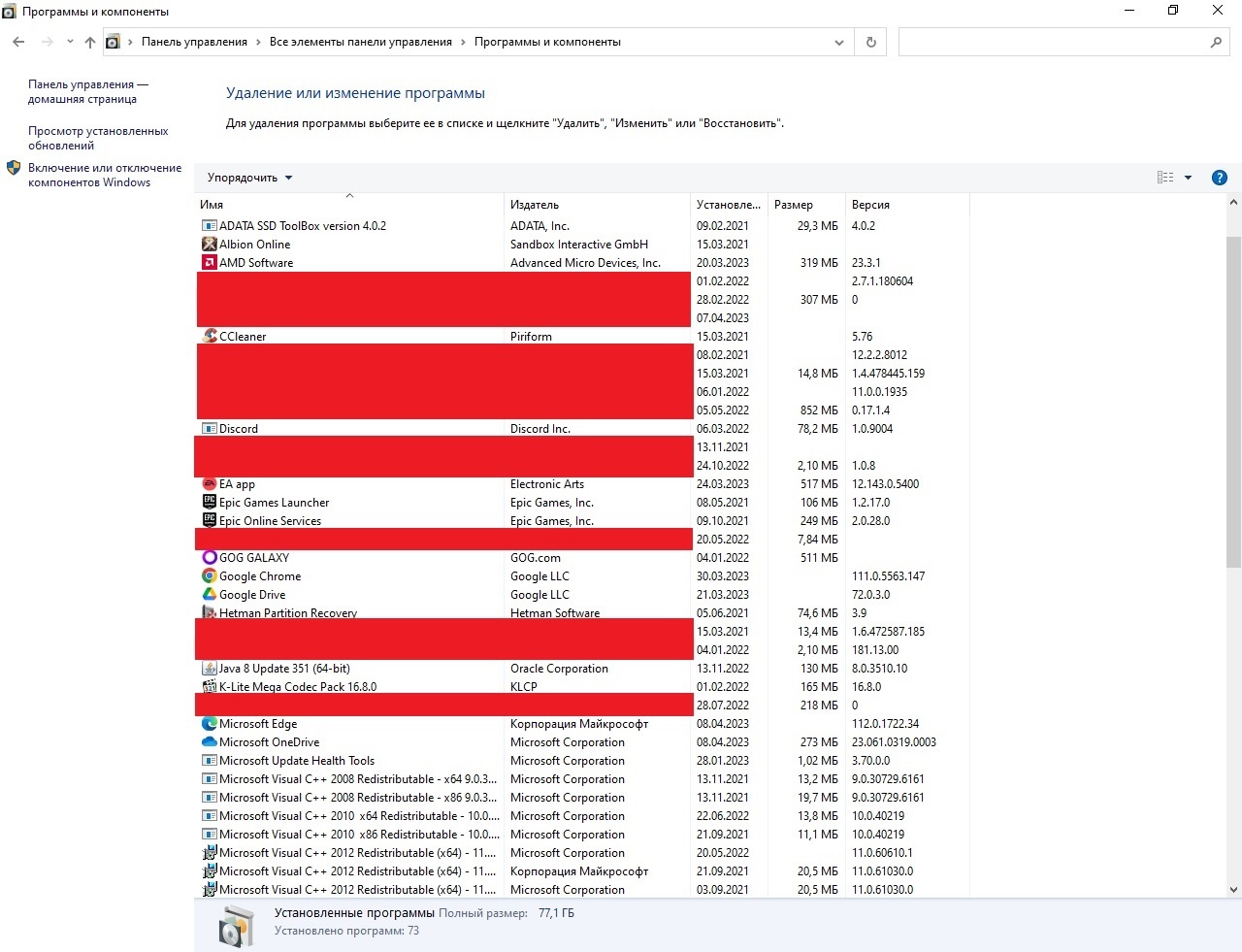Sort by the Установлено column header
Screen dimensions: 1242x952
[x=729, y=205]
